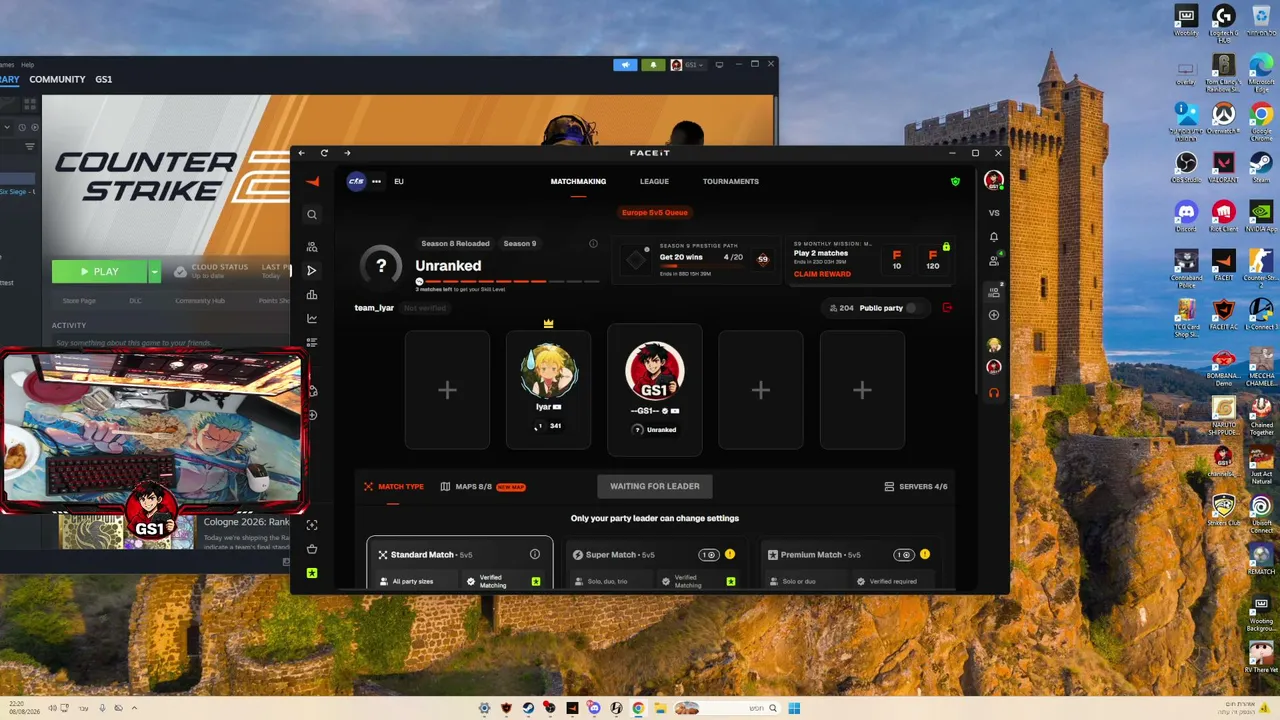Reload the FACEIT client page
Screen dimensions: 1280x720
pos(324,153)
